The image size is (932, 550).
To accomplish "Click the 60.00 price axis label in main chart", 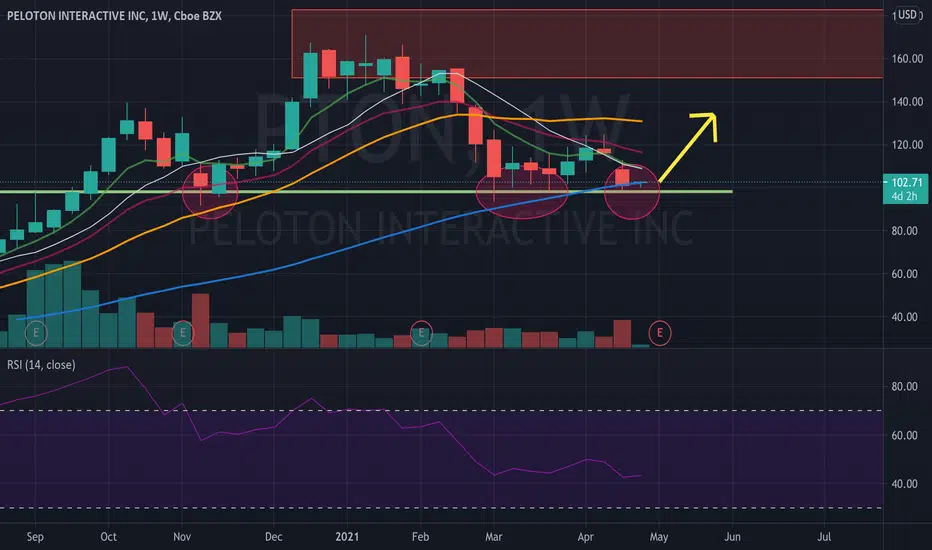I will click(904, 274).
